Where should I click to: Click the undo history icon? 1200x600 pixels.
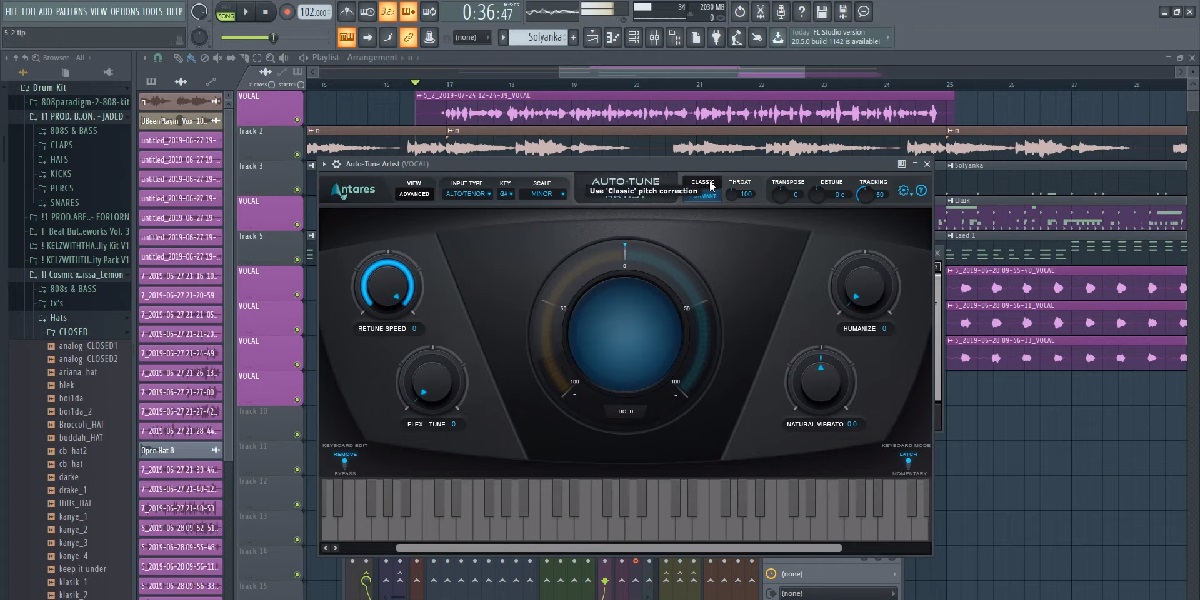click(x=740, y=12)
